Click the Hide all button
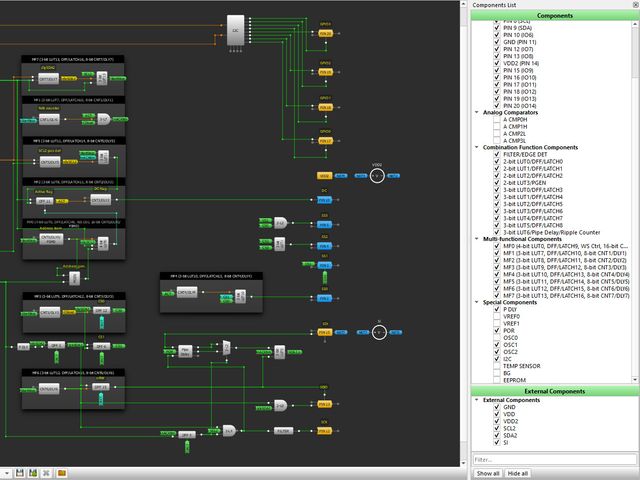This screenshot has height=480, width=640. pyautogui.click(x=518, y=473)
